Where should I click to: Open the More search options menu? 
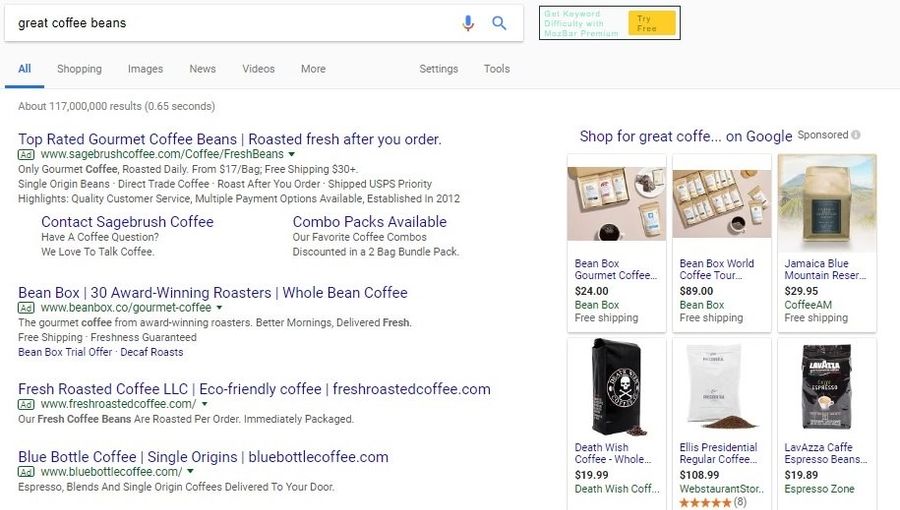click(313, 69)
